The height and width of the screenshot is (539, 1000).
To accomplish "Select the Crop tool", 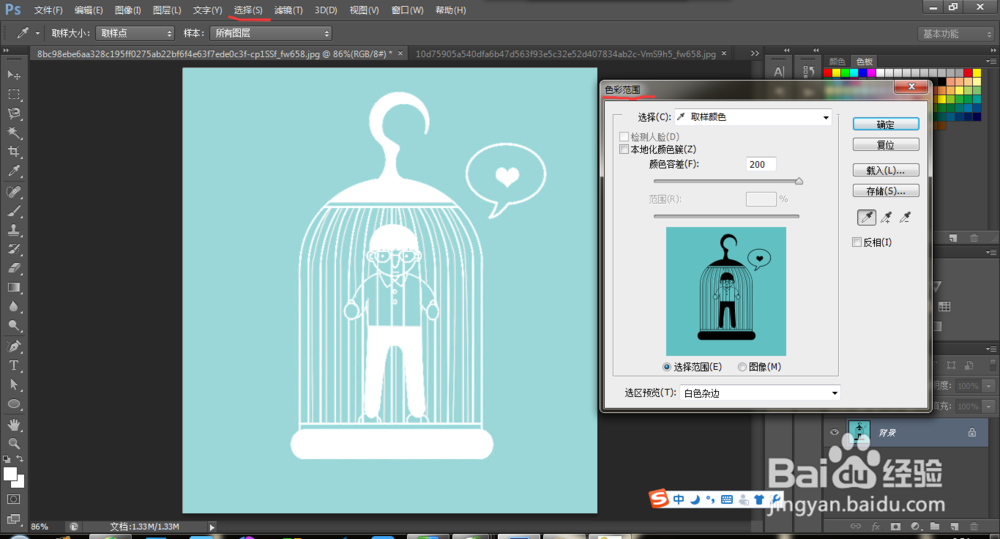I will click(x=13, y=152).
